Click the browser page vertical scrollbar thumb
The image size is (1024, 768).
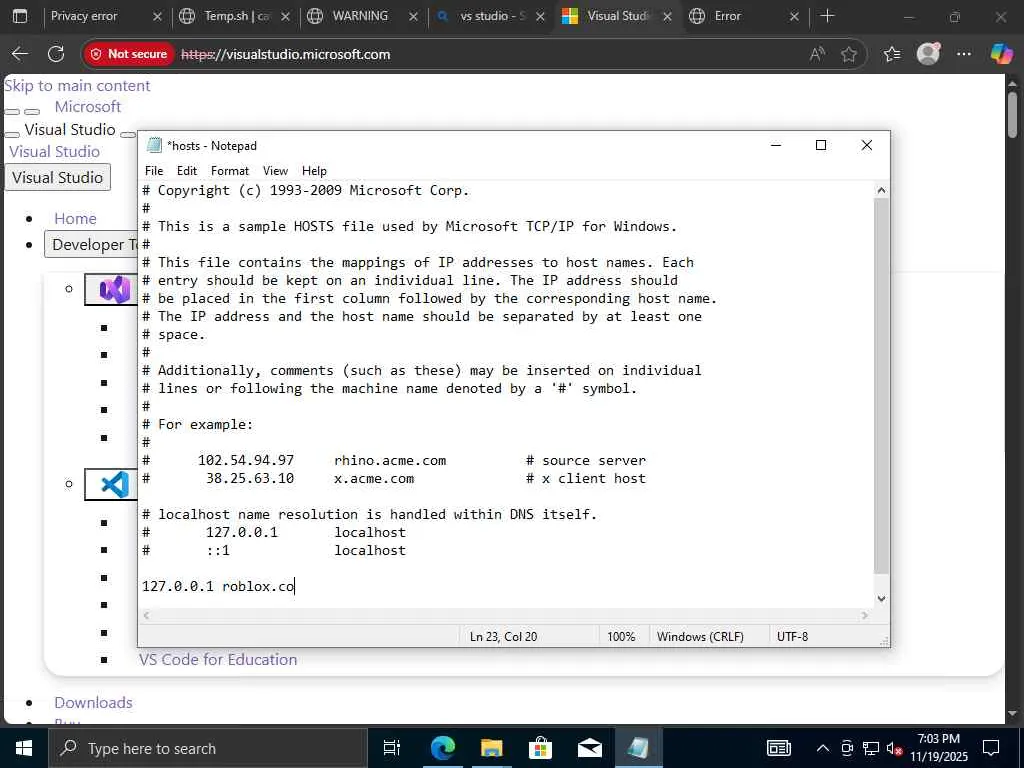coord(1012,114)
